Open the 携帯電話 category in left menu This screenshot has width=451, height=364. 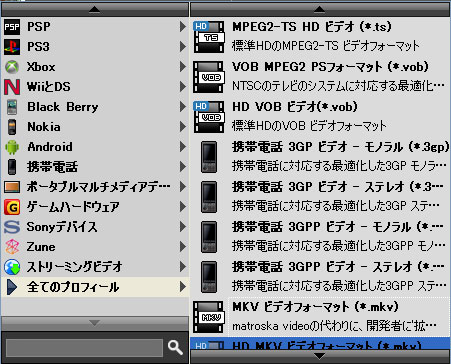pyautogui.click(x=95, y=167)
